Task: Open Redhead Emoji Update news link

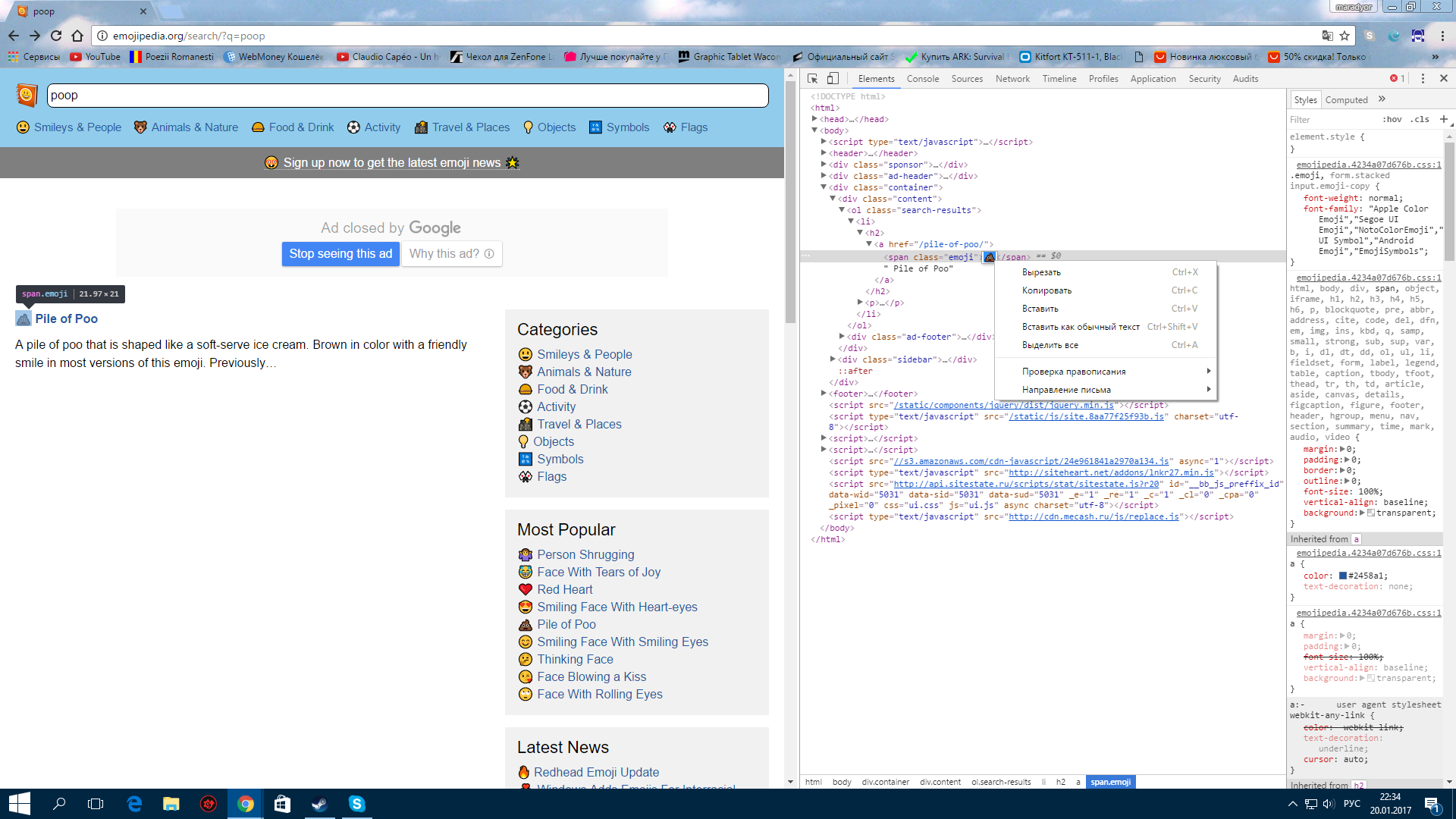Action: tap(596, 773)
